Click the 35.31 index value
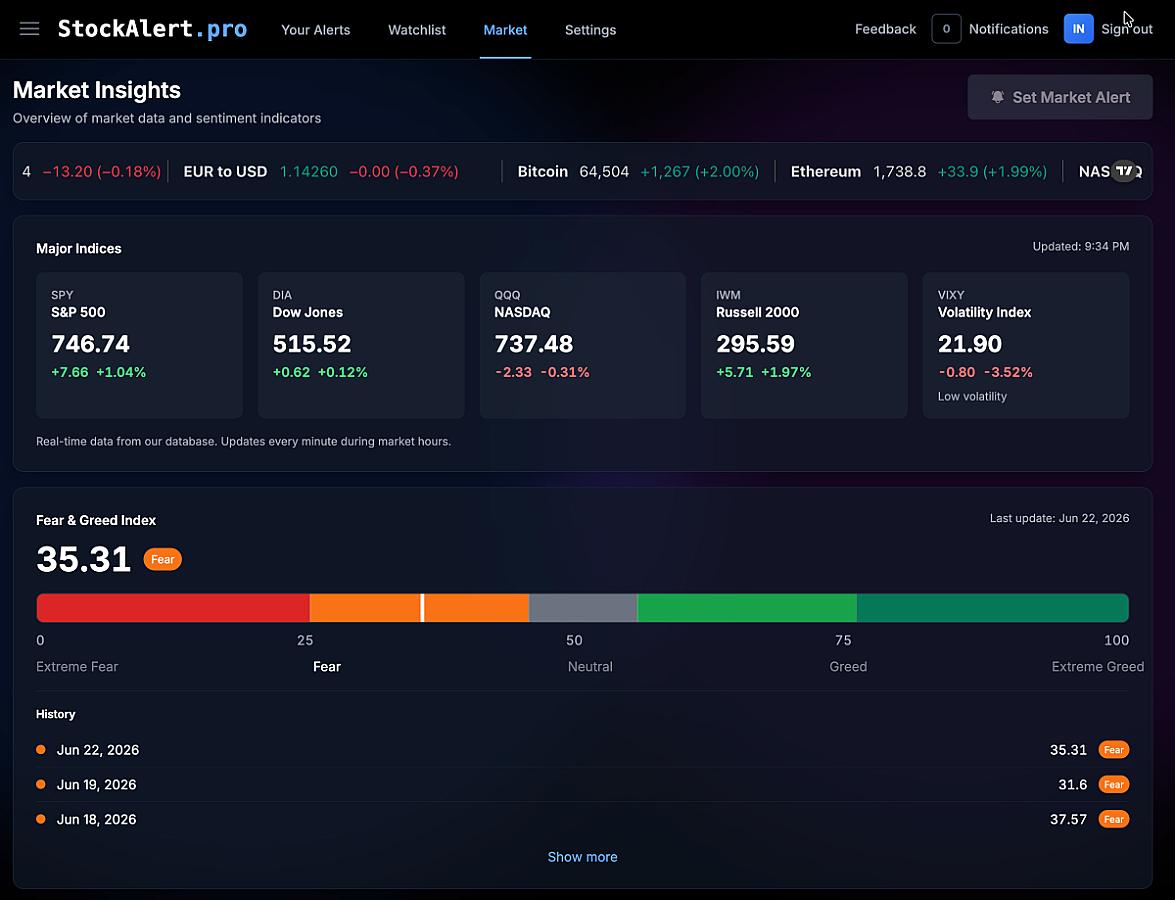The height and width of the screenshot is (900, 1175). (83, 559)
